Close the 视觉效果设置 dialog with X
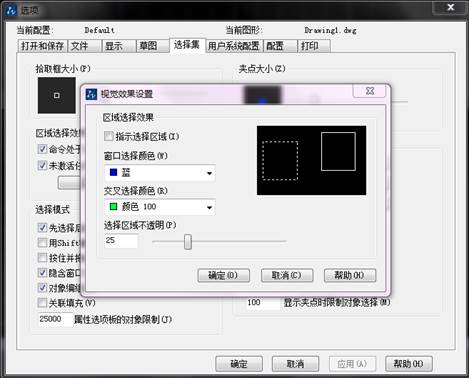This screenshot has height=378, width=469. (x=370, y=91)
